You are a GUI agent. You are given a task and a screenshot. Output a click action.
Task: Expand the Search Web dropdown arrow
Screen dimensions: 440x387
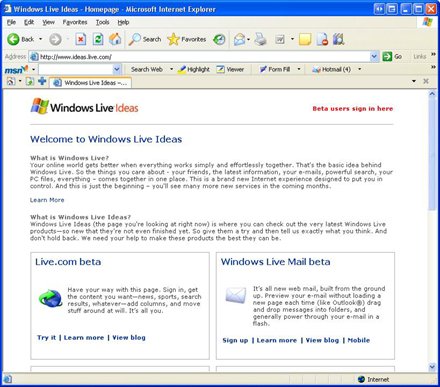click(172, 69)
